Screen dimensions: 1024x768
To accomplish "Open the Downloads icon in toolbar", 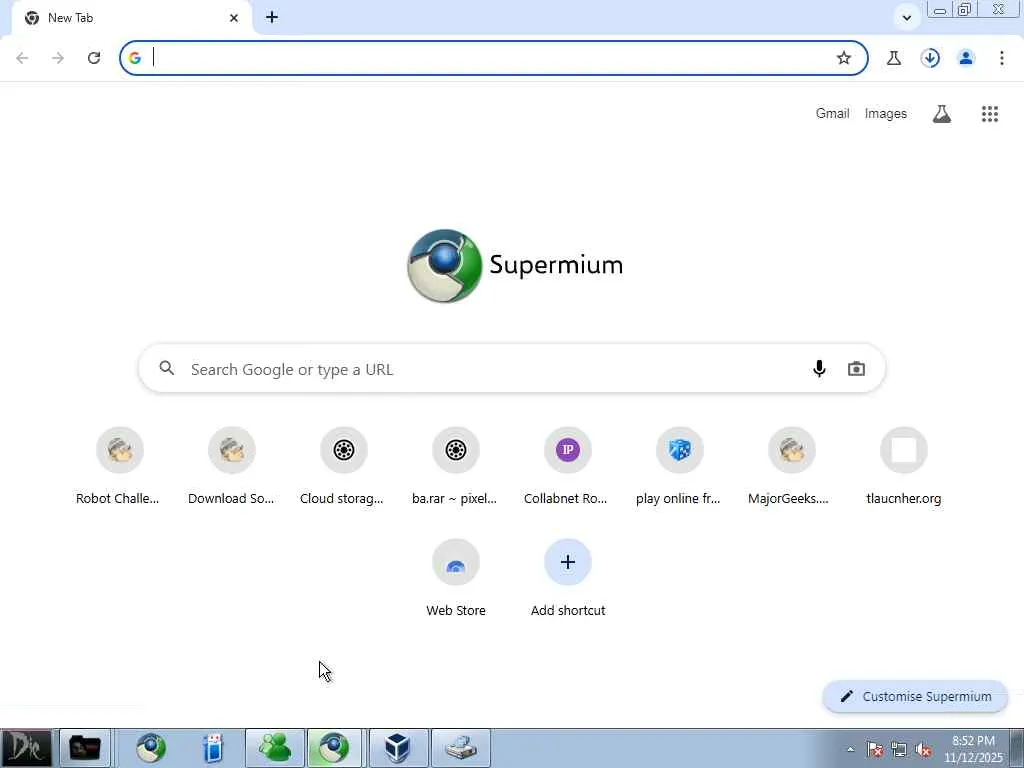I will click(x=930, y=58).
